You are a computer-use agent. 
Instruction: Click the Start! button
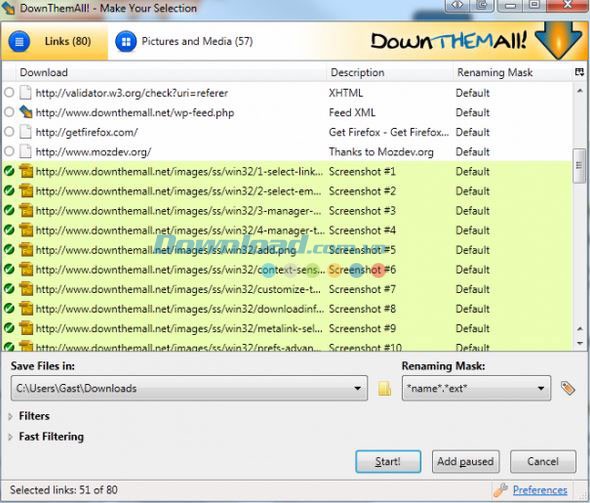(388, 462)
